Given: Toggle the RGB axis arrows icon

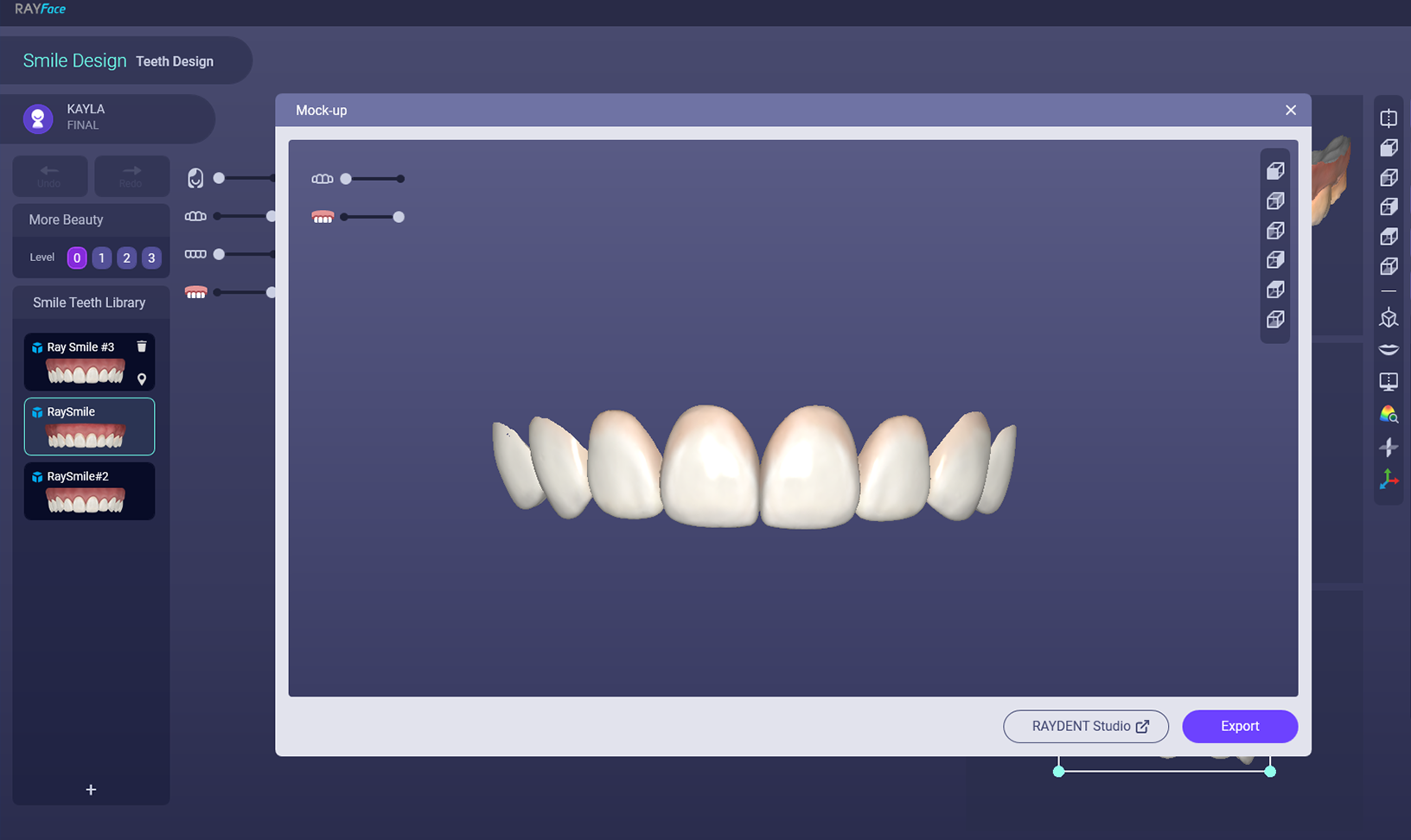Looking at the screenshot, I should pos(1389,479).
